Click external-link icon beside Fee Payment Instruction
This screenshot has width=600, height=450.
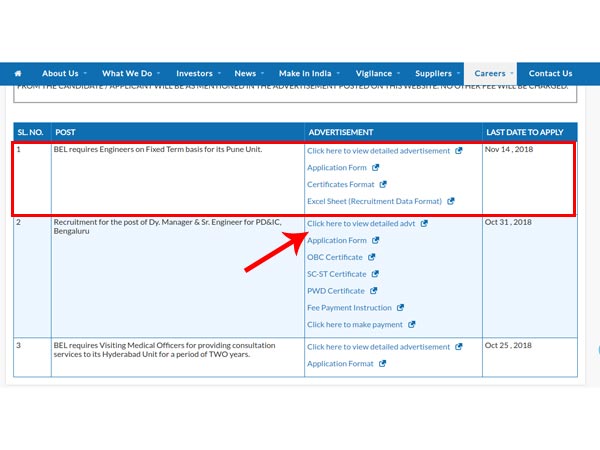coord(400,308)
